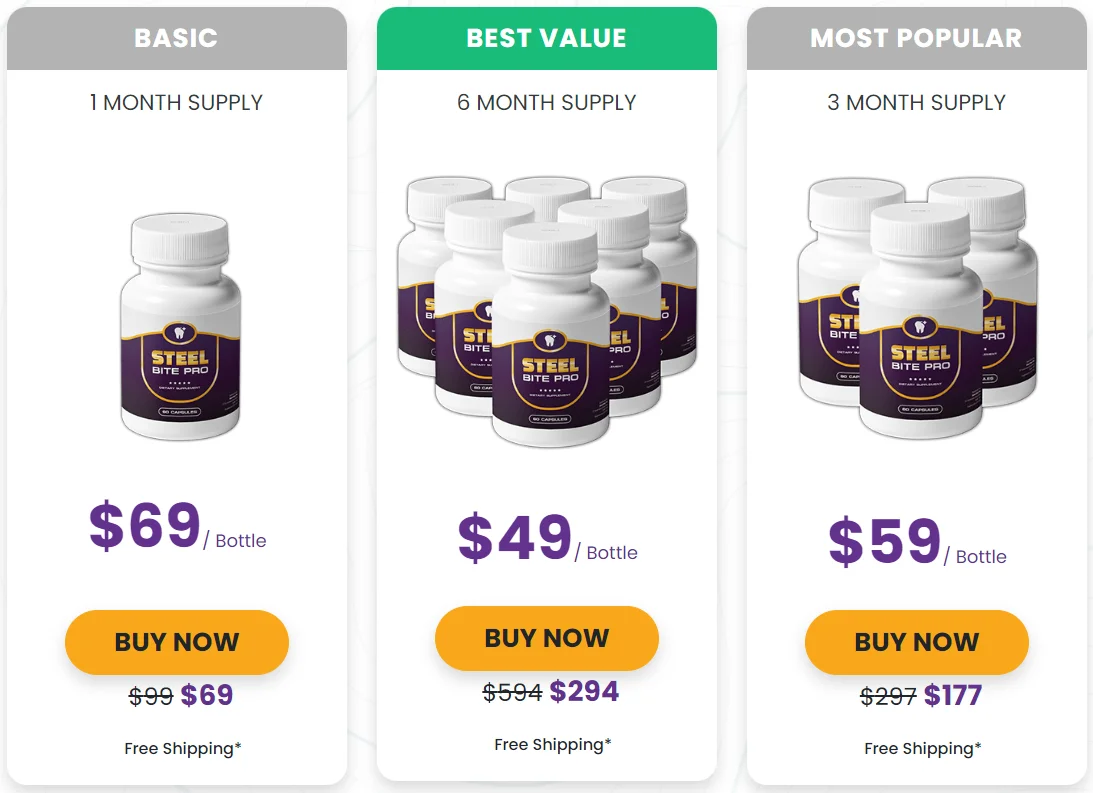Click BUY NOW under the Most Popular plan

(x=917, y=642)
